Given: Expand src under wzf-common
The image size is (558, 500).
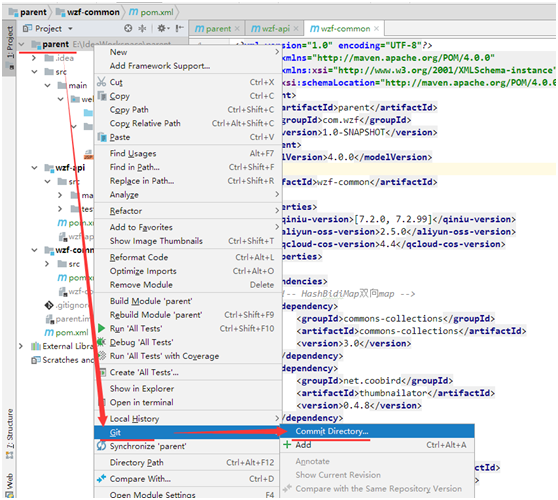Looking at the screenshot, I should (x=47, y=264).
